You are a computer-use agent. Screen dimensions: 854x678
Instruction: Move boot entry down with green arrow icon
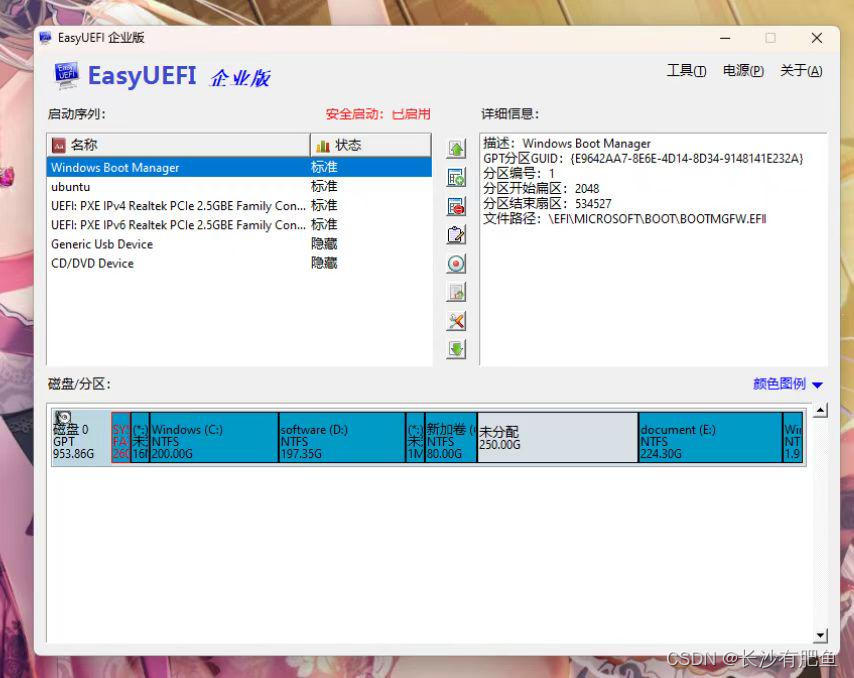456,349
